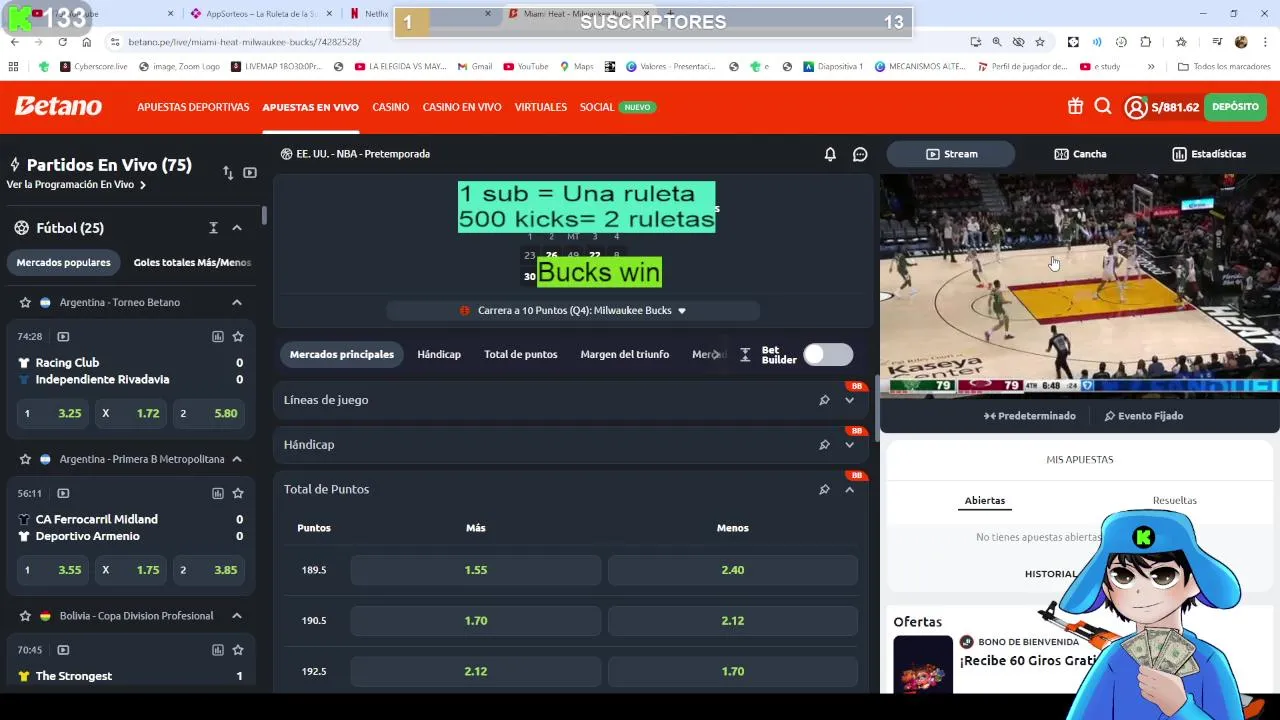Screen dimensions: 1280x720
Task: Open stats icon for Racing Club match
Action: 217,337
